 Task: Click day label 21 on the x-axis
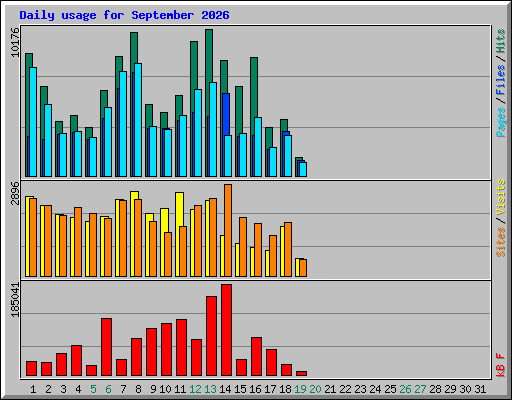click(x=330, y=389)
